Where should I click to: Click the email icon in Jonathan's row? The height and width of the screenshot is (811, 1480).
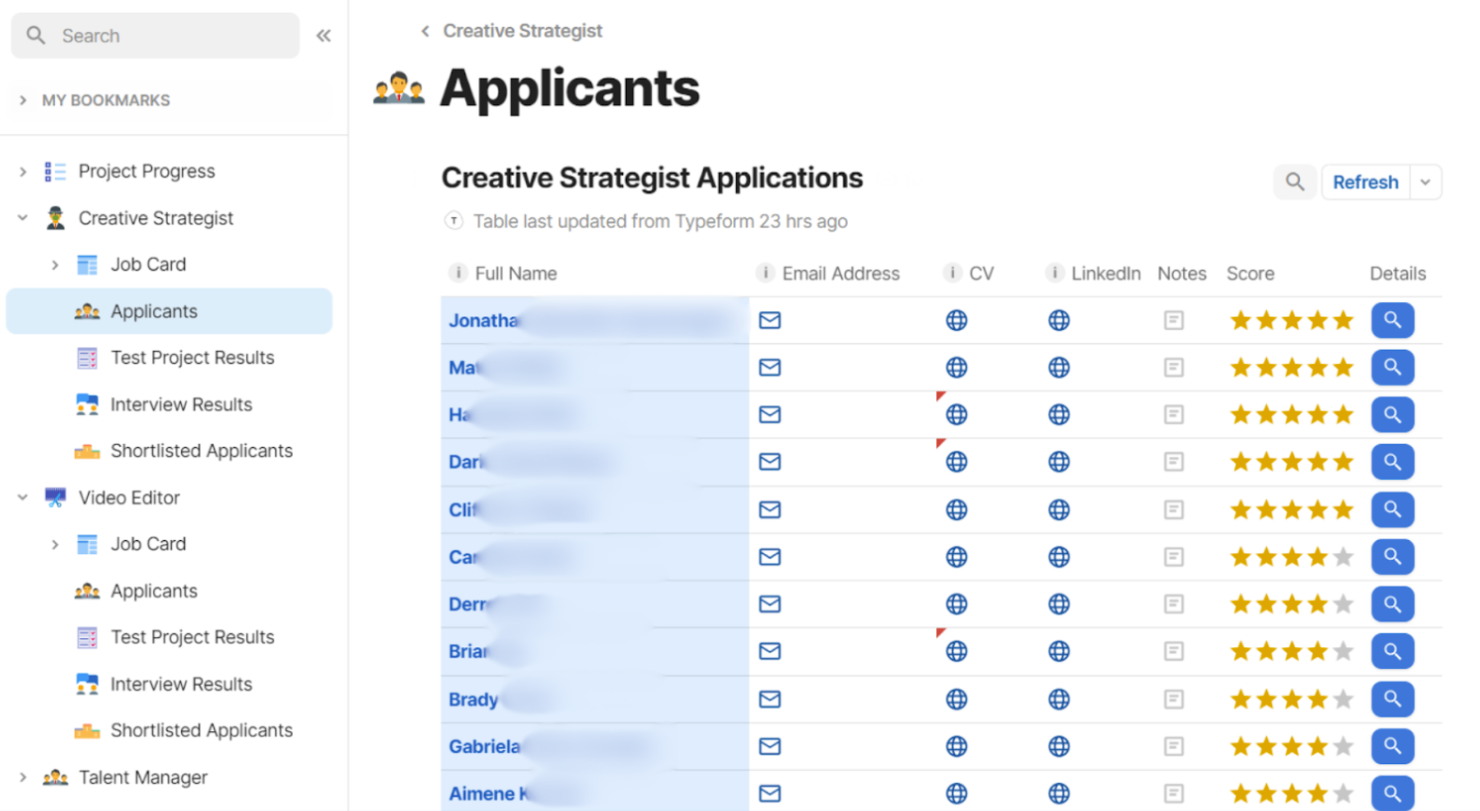click(769, 320)
